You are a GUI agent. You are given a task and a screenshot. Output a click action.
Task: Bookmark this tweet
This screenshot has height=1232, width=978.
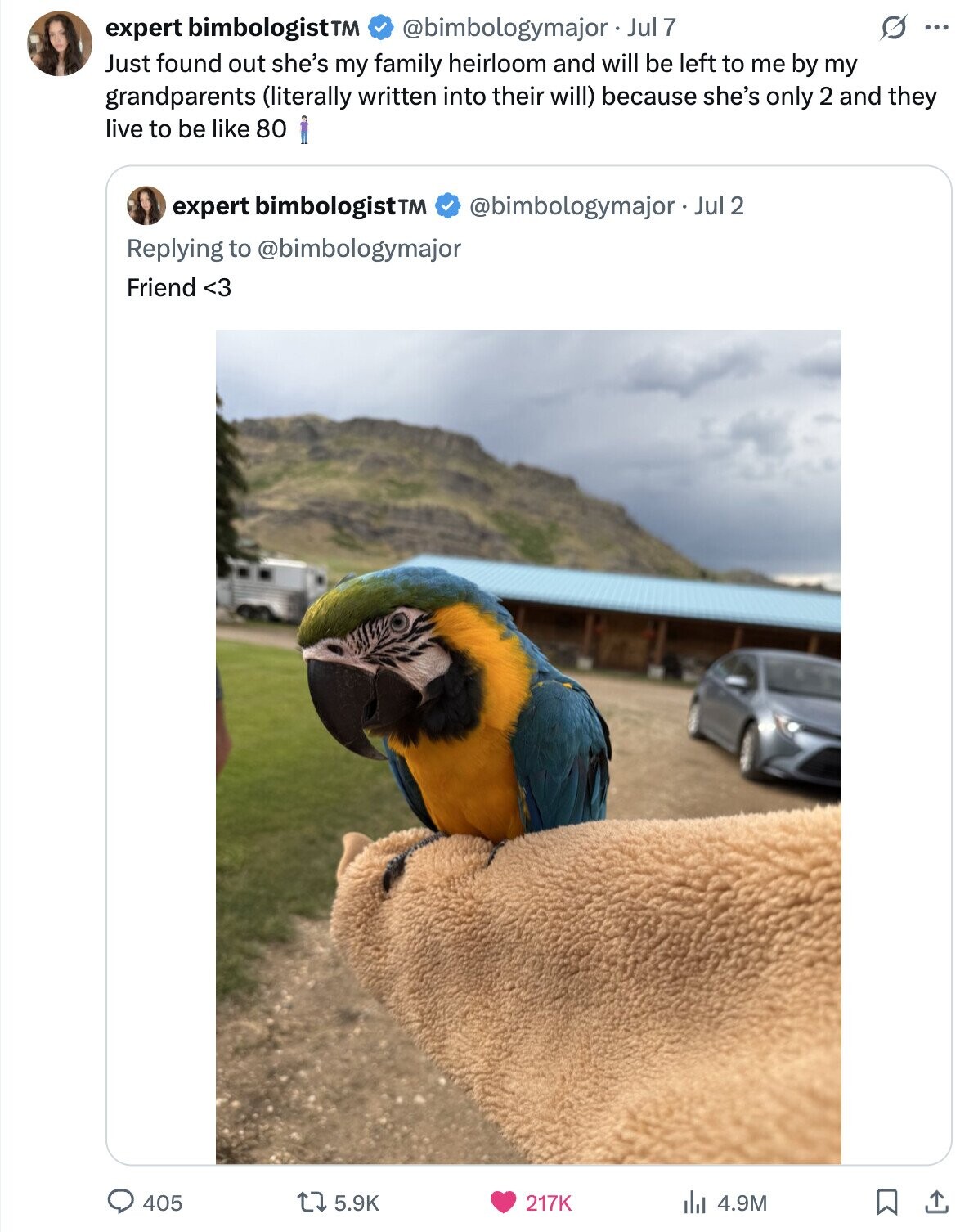[x=886, y=1202]
